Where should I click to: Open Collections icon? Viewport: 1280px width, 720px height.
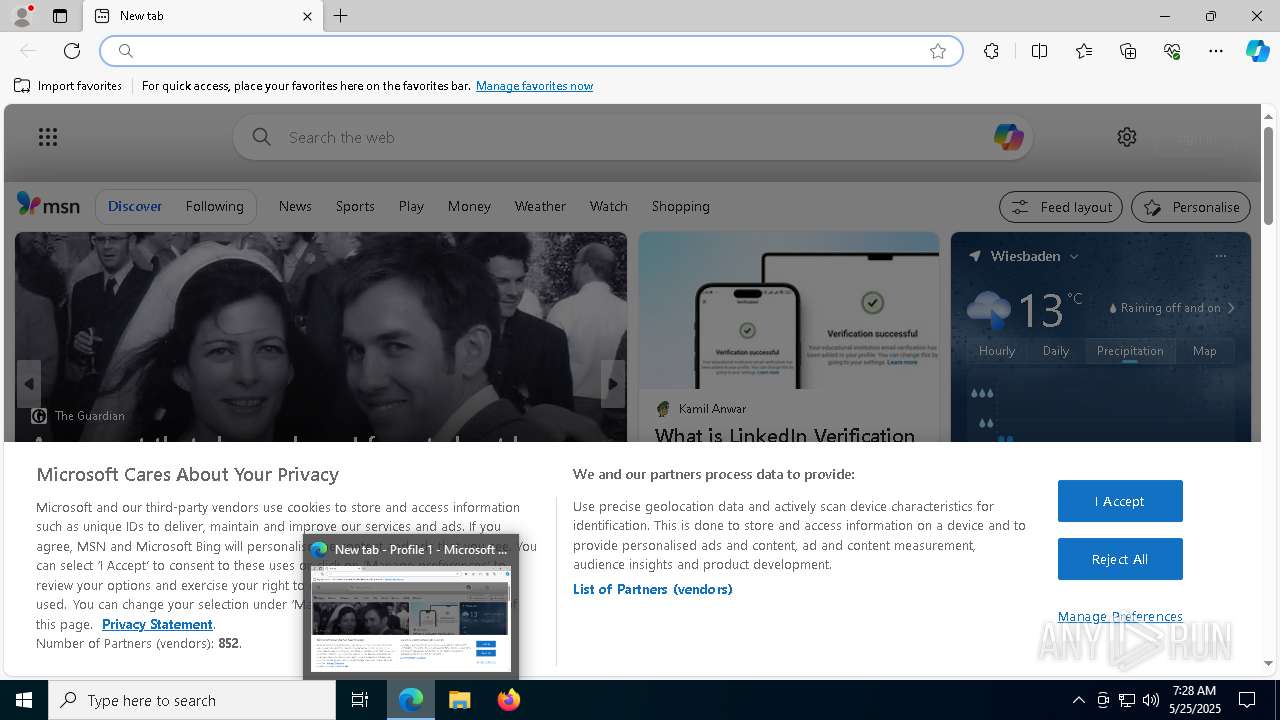coord(1128,51)
